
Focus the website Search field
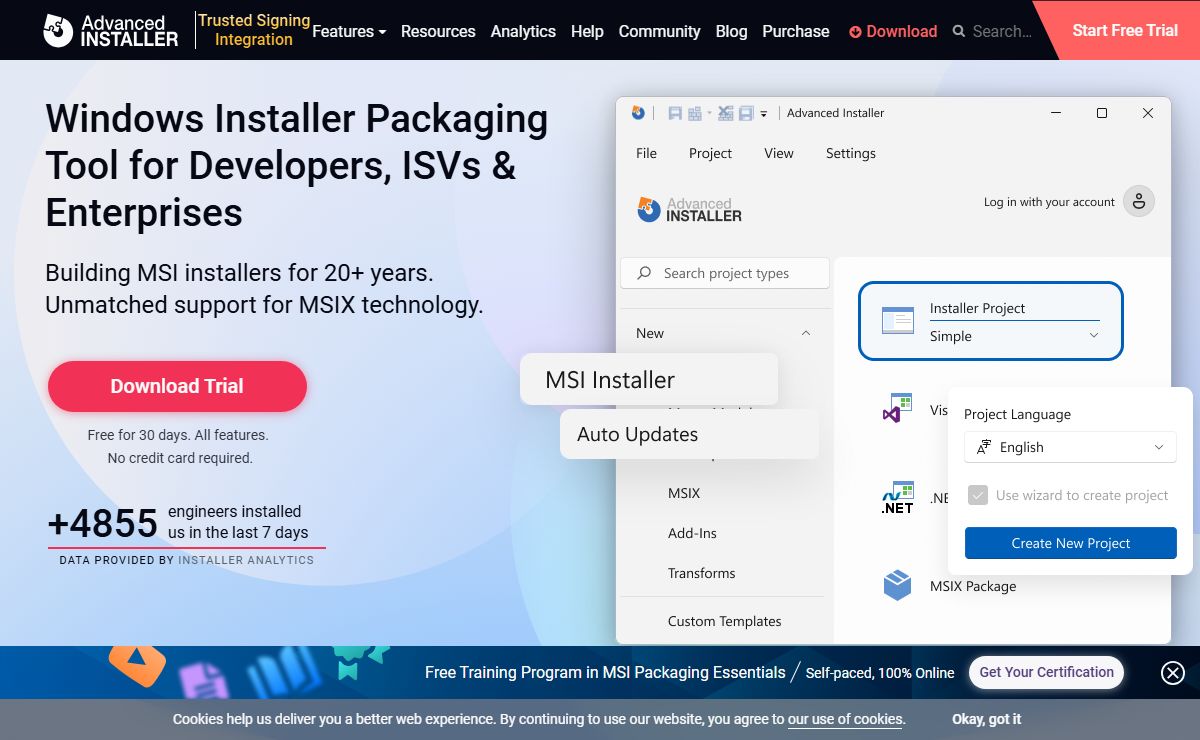[x=1001, y=31]
